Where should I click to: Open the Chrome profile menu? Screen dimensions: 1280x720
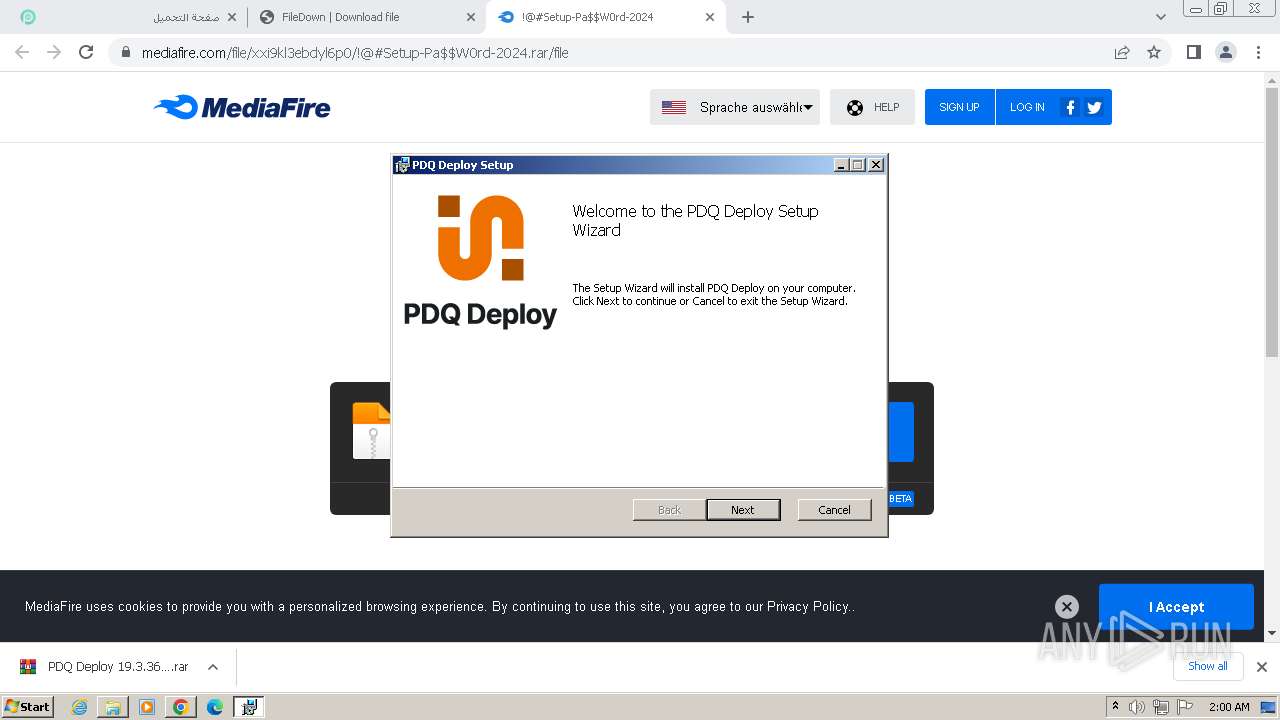pos(1225,52)
